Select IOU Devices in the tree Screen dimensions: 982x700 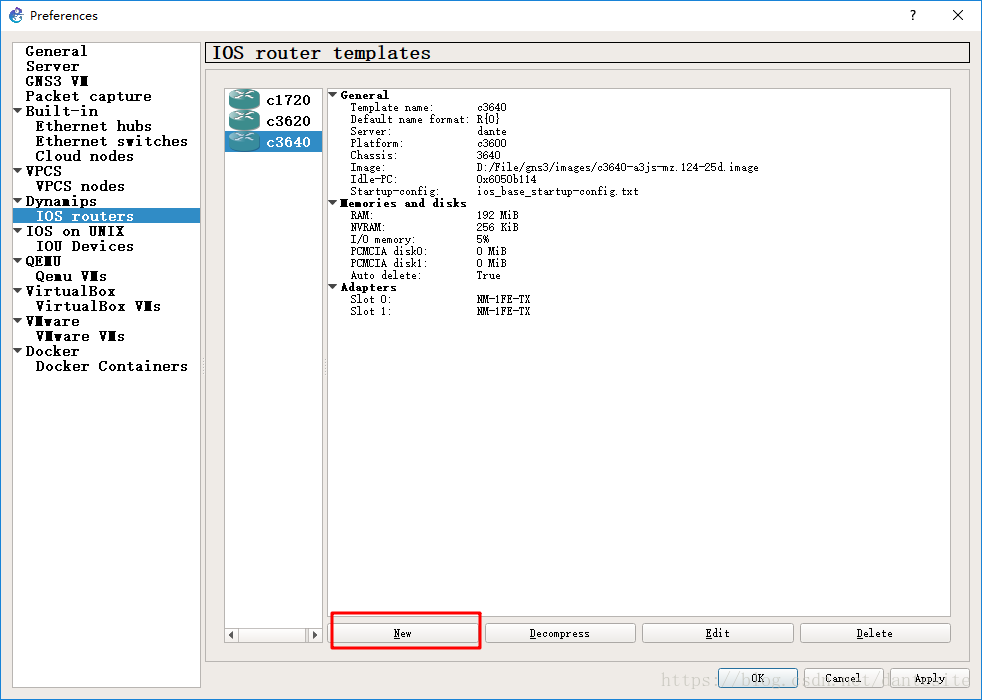pyautogui.click(x=85, y=247)
